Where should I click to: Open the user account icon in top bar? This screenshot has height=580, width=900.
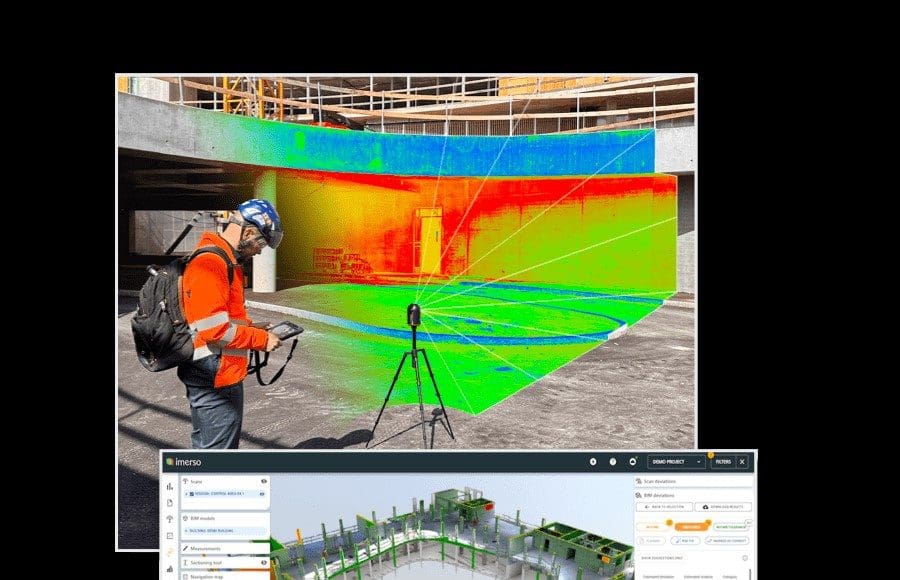(x=633, y=462)
